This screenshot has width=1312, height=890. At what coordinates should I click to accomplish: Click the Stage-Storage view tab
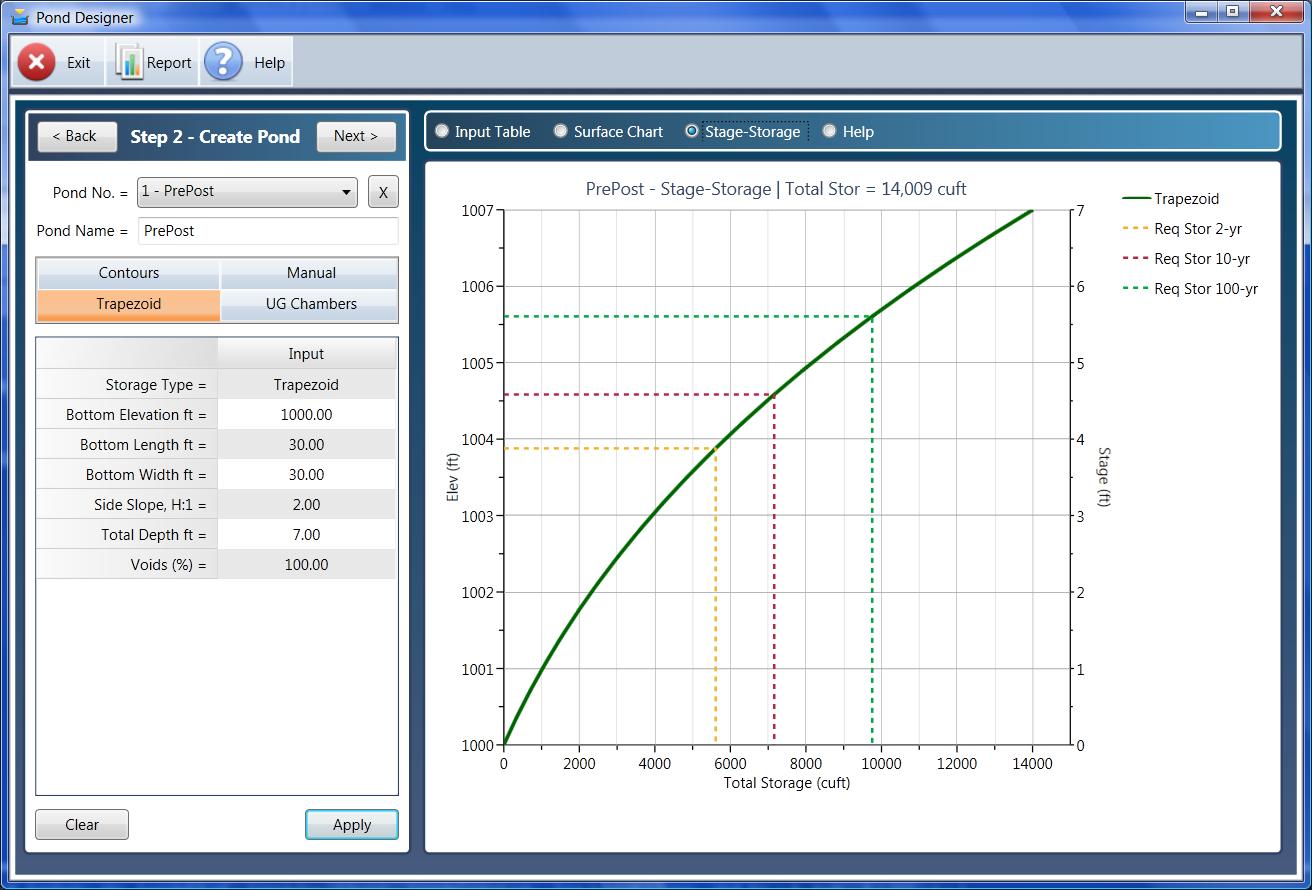(x=691, y=131)
